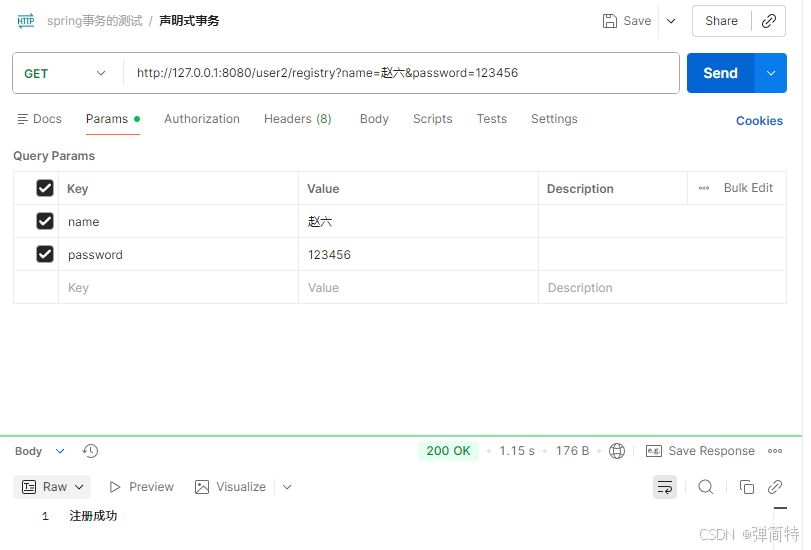Click the Save floppy disk icon
This screenshot has width=811, height=550.
tap(610, 21)
